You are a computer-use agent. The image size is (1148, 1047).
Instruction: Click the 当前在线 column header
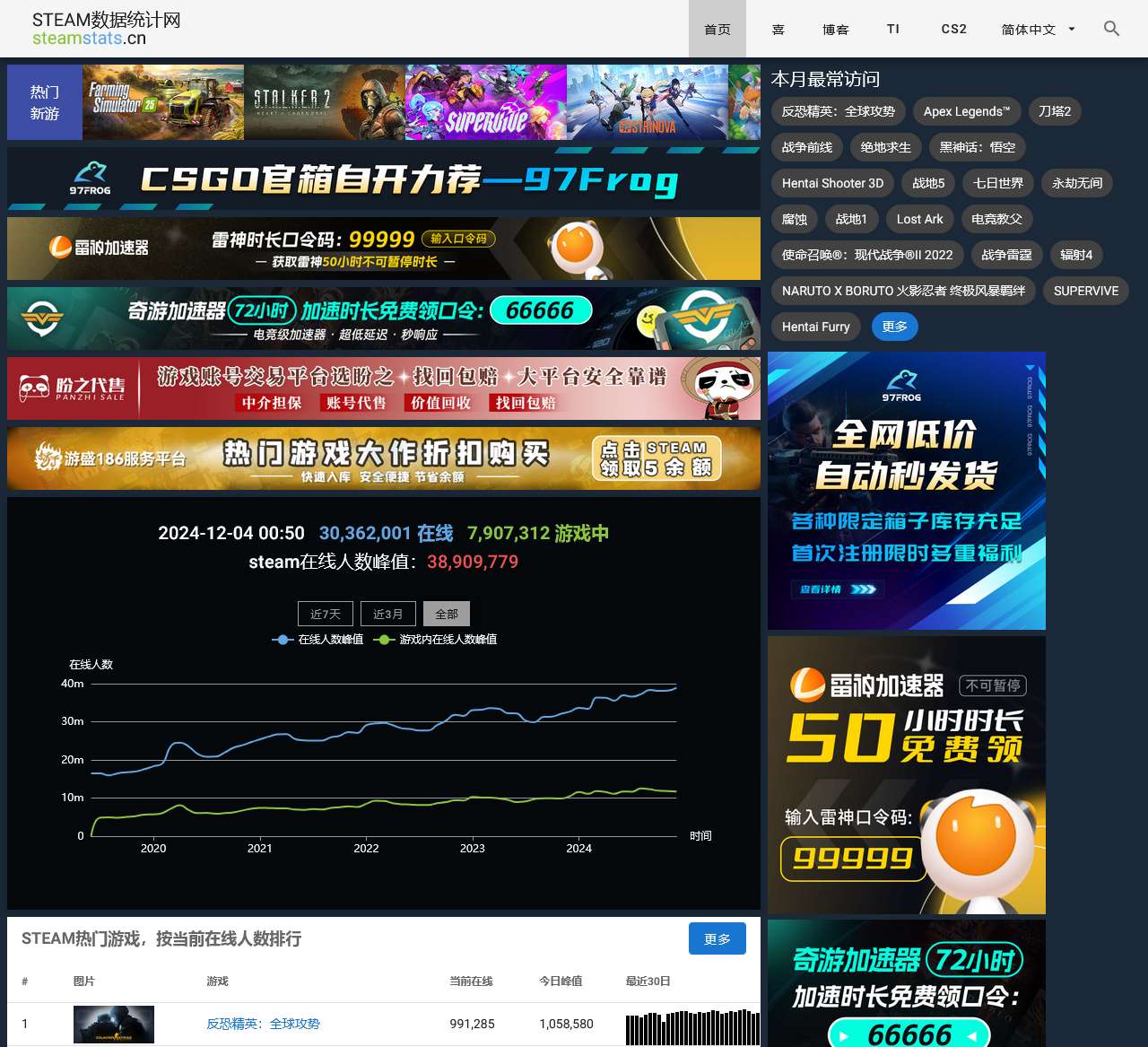pyautogui.click(x=471, y=981)
